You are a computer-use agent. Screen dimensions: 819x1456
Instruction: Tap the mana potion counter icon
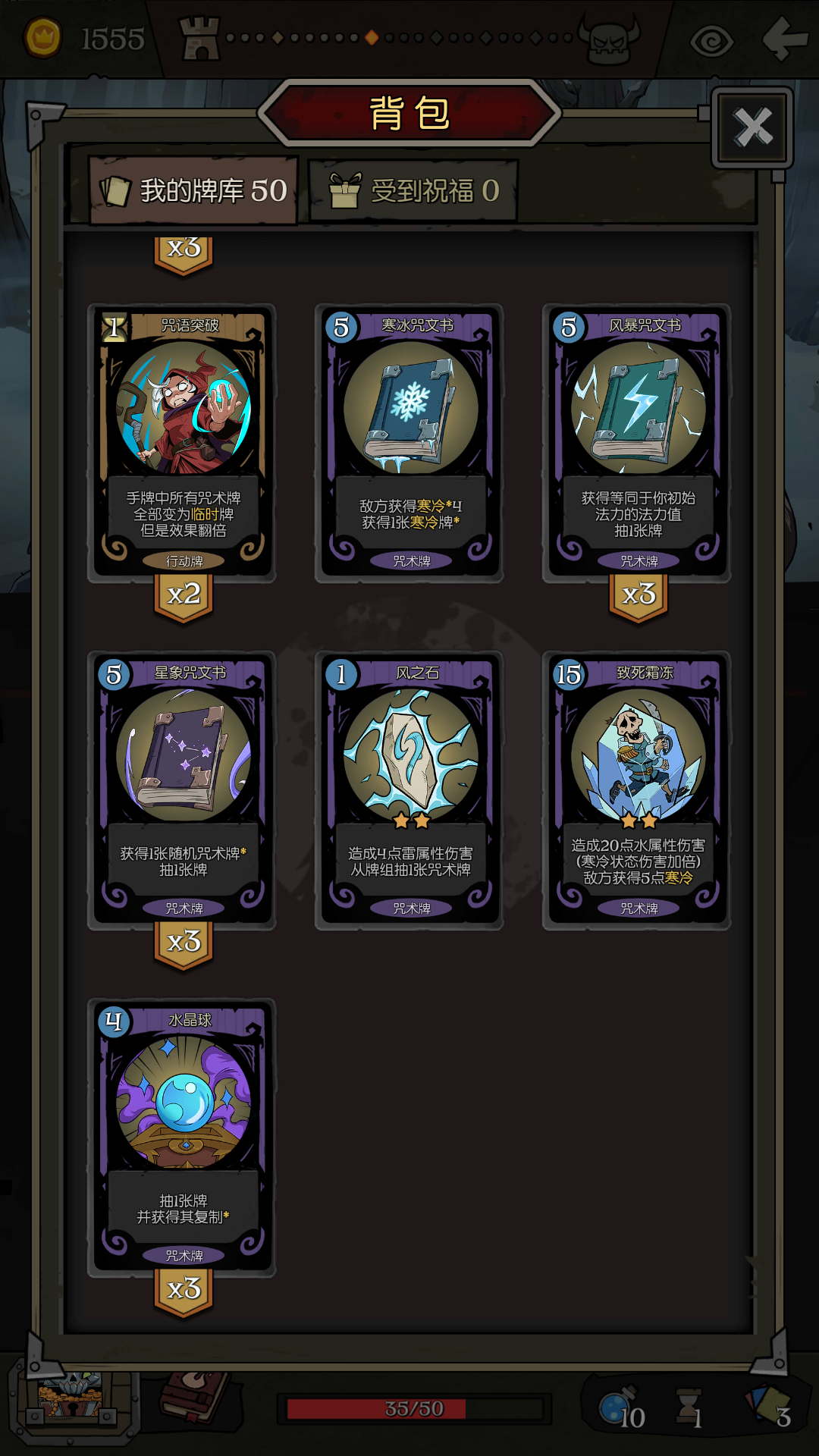(x=620, y=1409)
